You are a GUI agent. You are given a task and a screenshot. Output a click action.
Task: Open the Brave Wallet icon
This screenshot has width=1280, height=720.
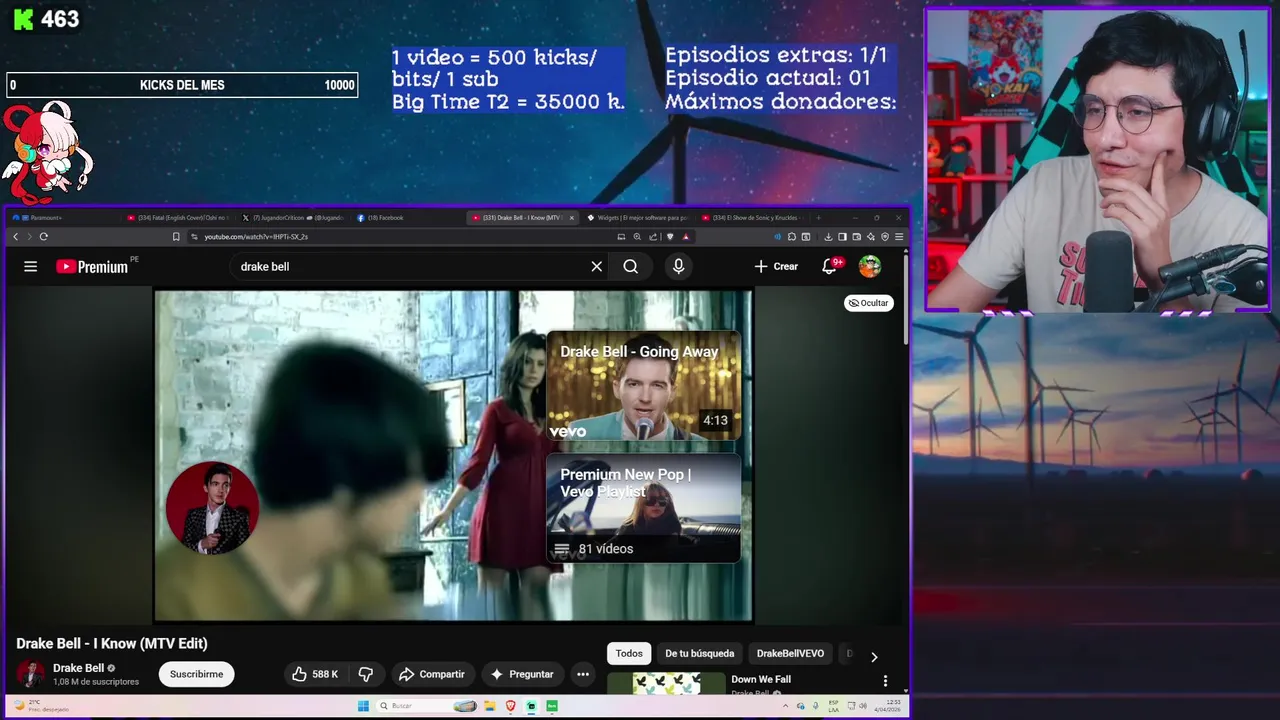(857, 236)
